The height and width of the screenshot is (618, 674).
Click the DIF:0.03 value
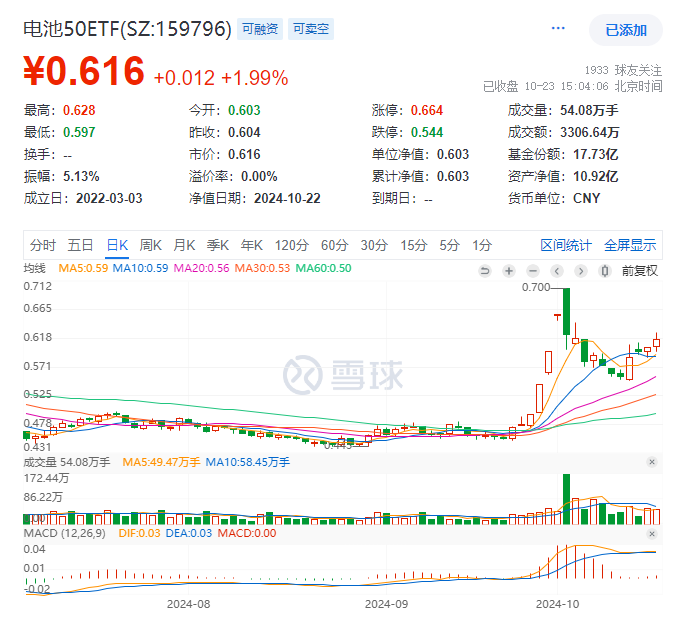[x=139, y=533]
